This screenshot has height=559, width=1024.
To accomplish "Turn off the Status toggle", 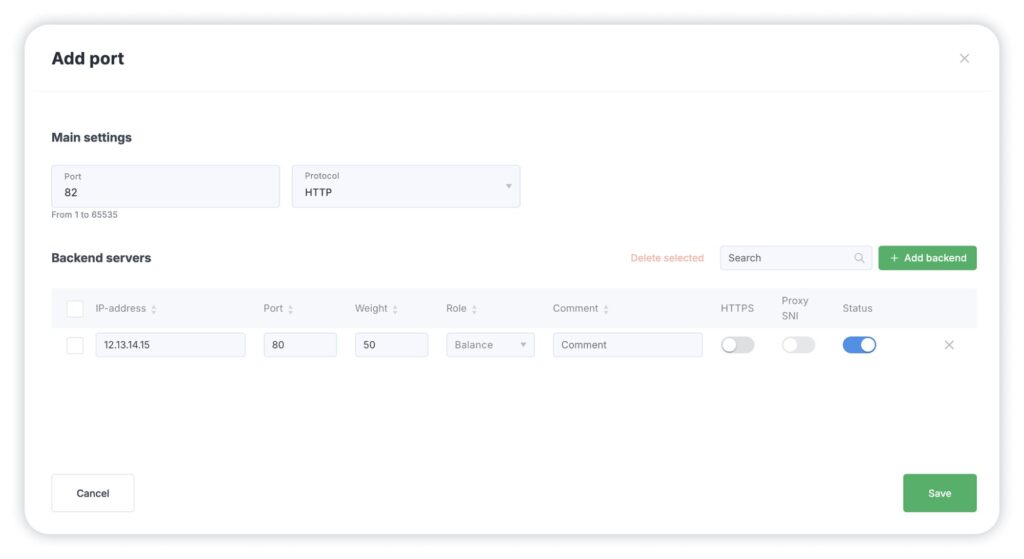I will click(859, 345).
